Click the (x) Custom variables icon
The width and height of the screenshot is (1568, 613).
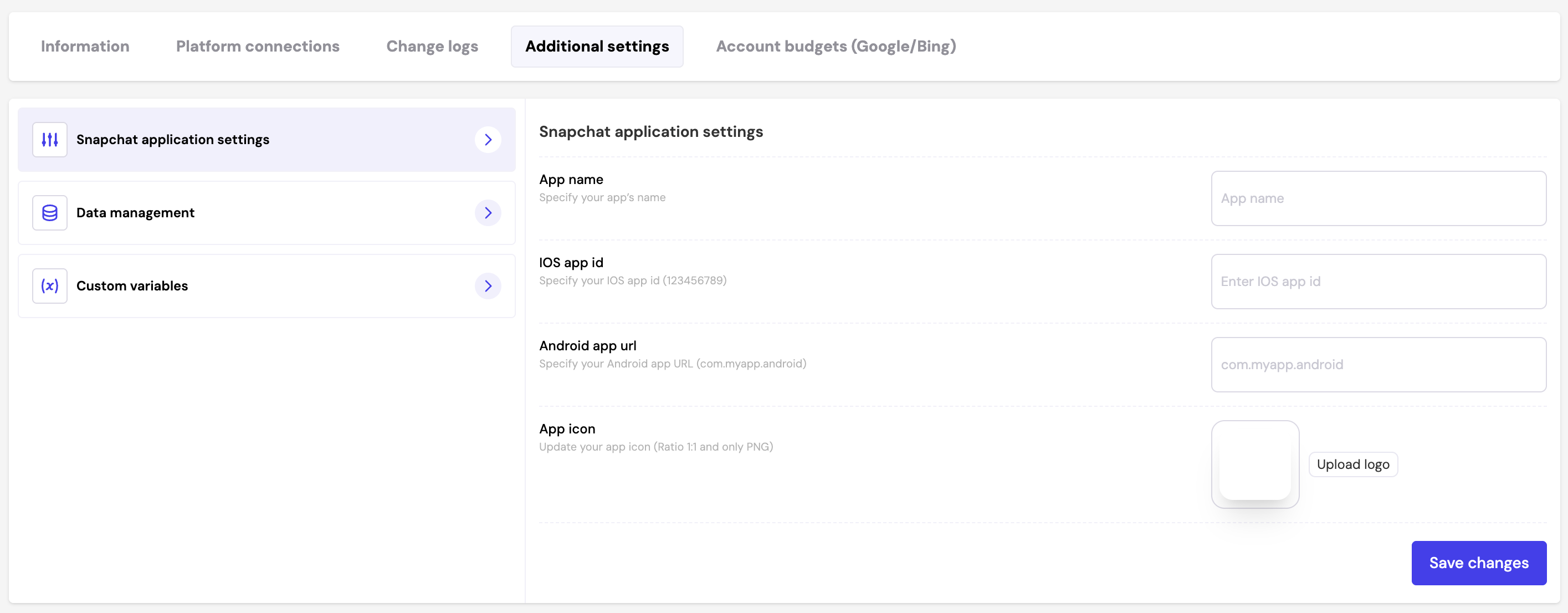50,286
